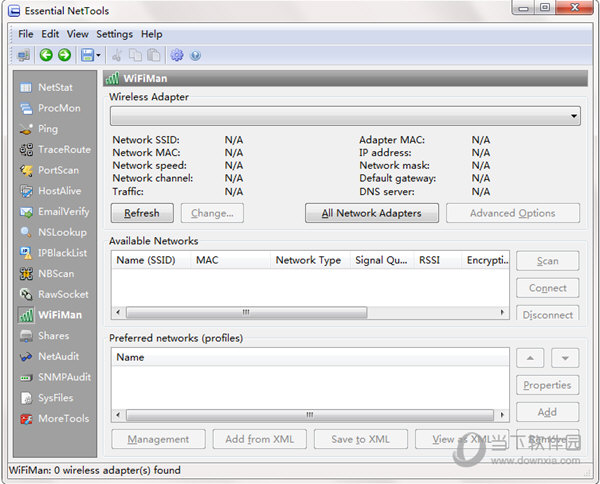Click left arrow of Available Networks scrollbar

coord(118,312)
